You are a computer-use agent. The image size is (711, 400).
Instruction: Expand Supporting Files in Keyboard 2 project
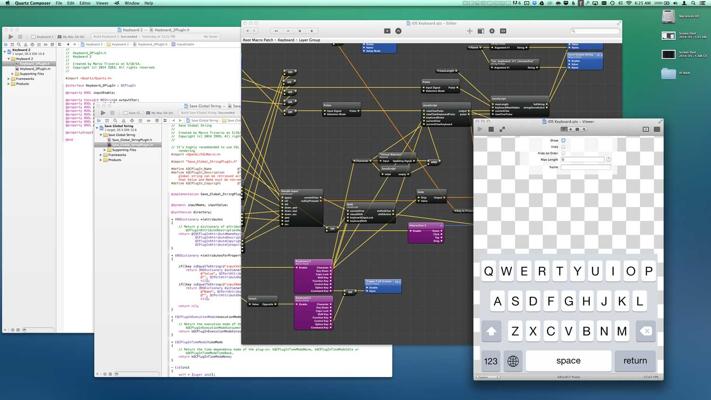point(13,73)
